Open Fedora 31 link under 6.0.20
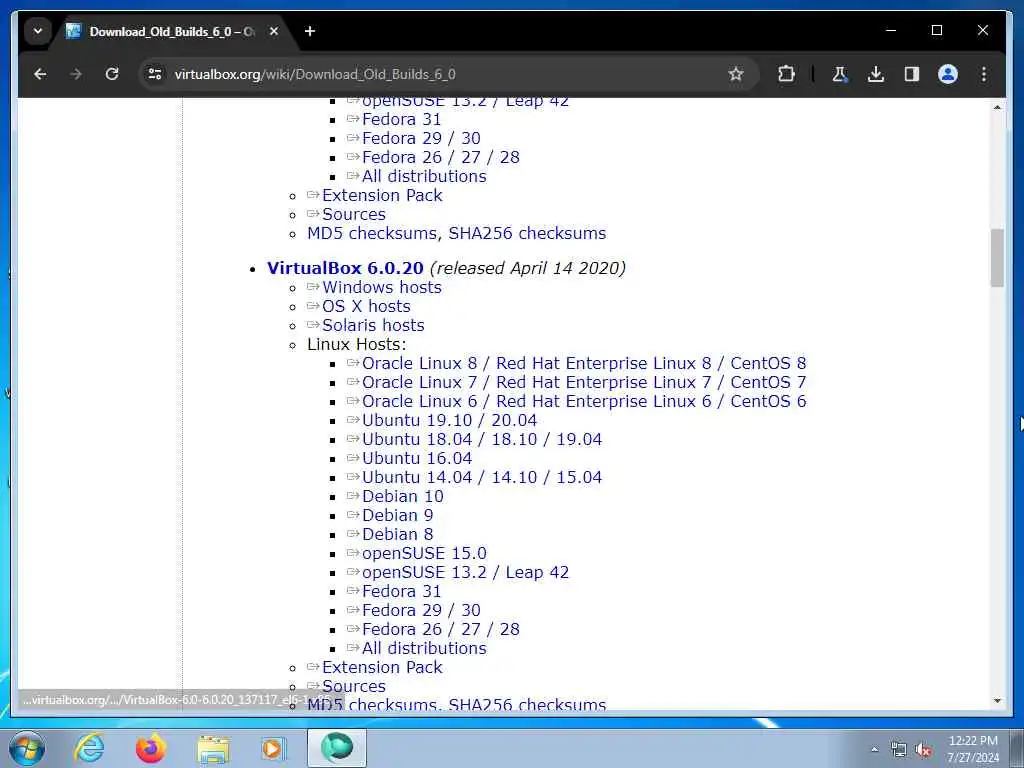This screenshot has width=1024, height=768. coord(402,591)
